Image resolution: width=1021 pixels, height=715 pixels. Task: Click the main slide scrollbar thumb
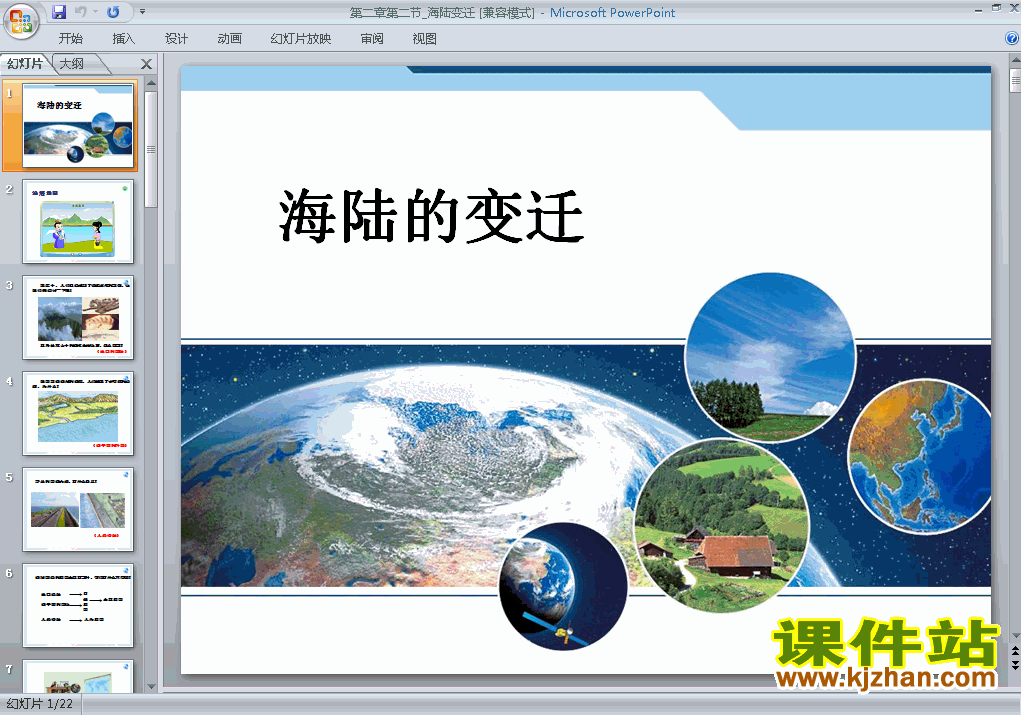(x=1015, y=81)
